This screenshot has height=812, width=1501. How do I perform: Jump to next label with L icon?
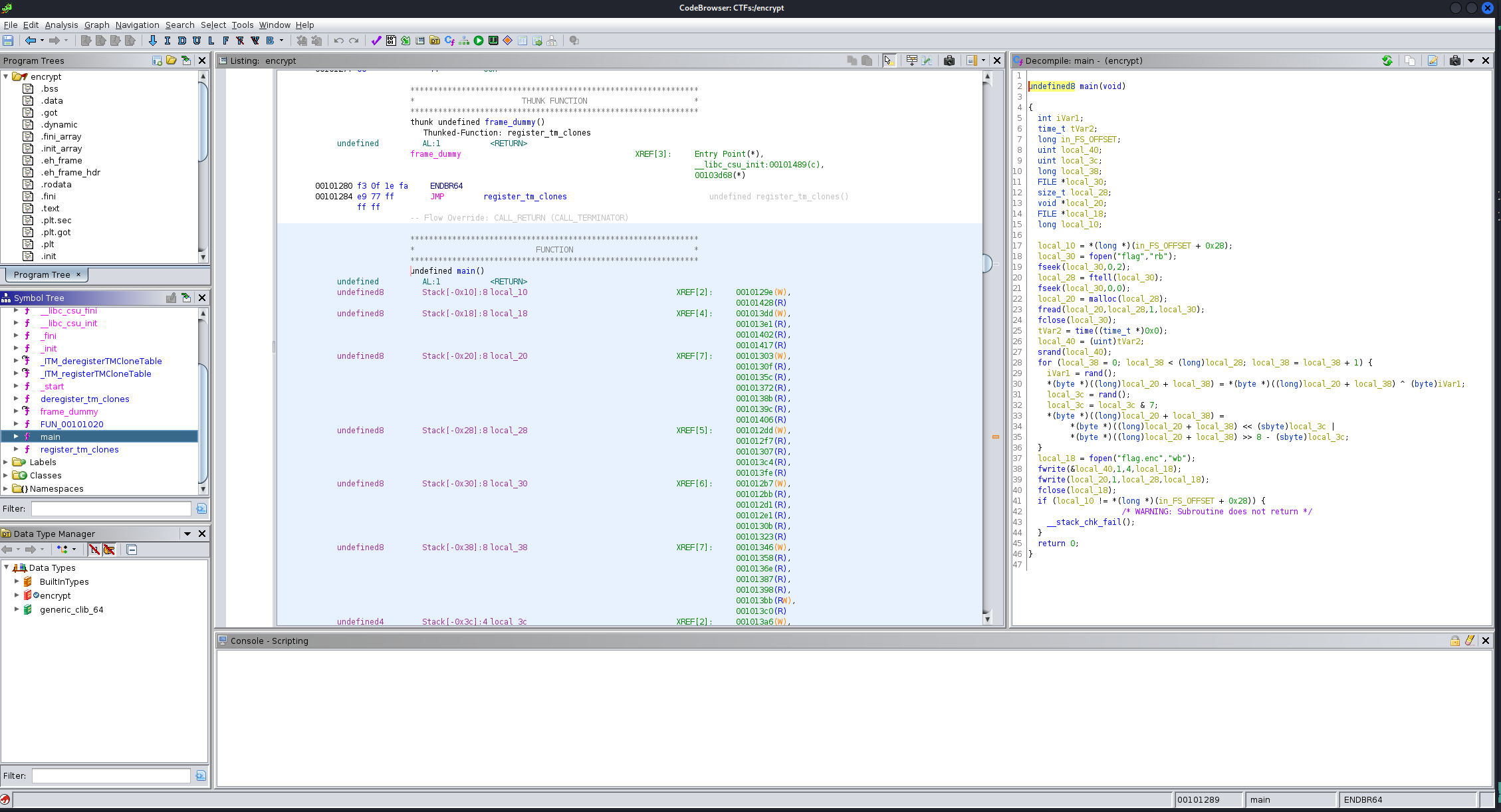click(x=211, y=41)
